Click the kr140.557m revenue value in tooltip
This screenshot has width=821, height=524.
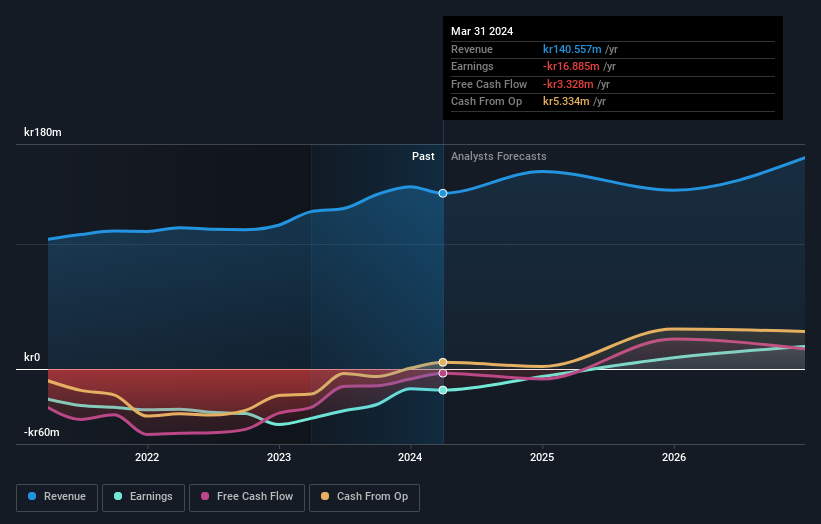click(572, 49)
